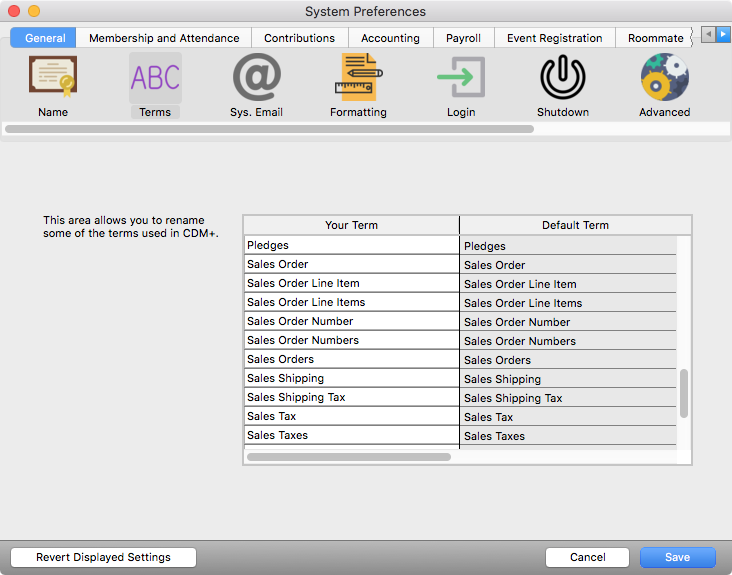Switch to Membership and Attendance tab

164,38
